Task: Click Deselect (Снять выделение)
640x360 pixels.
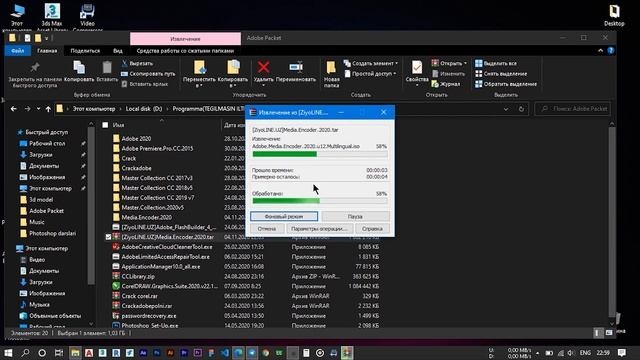Action: point(501,74)
